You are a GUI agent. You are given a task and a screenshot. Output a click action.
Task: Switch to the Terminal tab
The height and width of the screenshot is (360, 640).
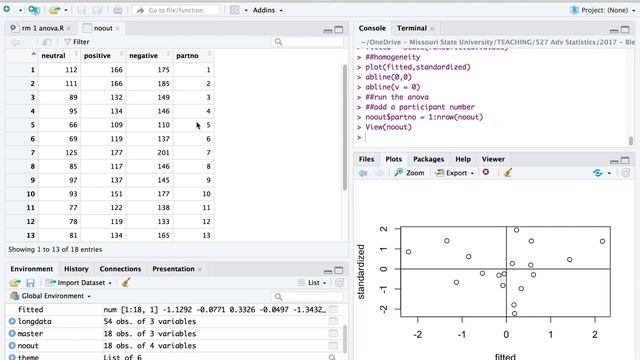pyautogui.click(x=411, y=28)
